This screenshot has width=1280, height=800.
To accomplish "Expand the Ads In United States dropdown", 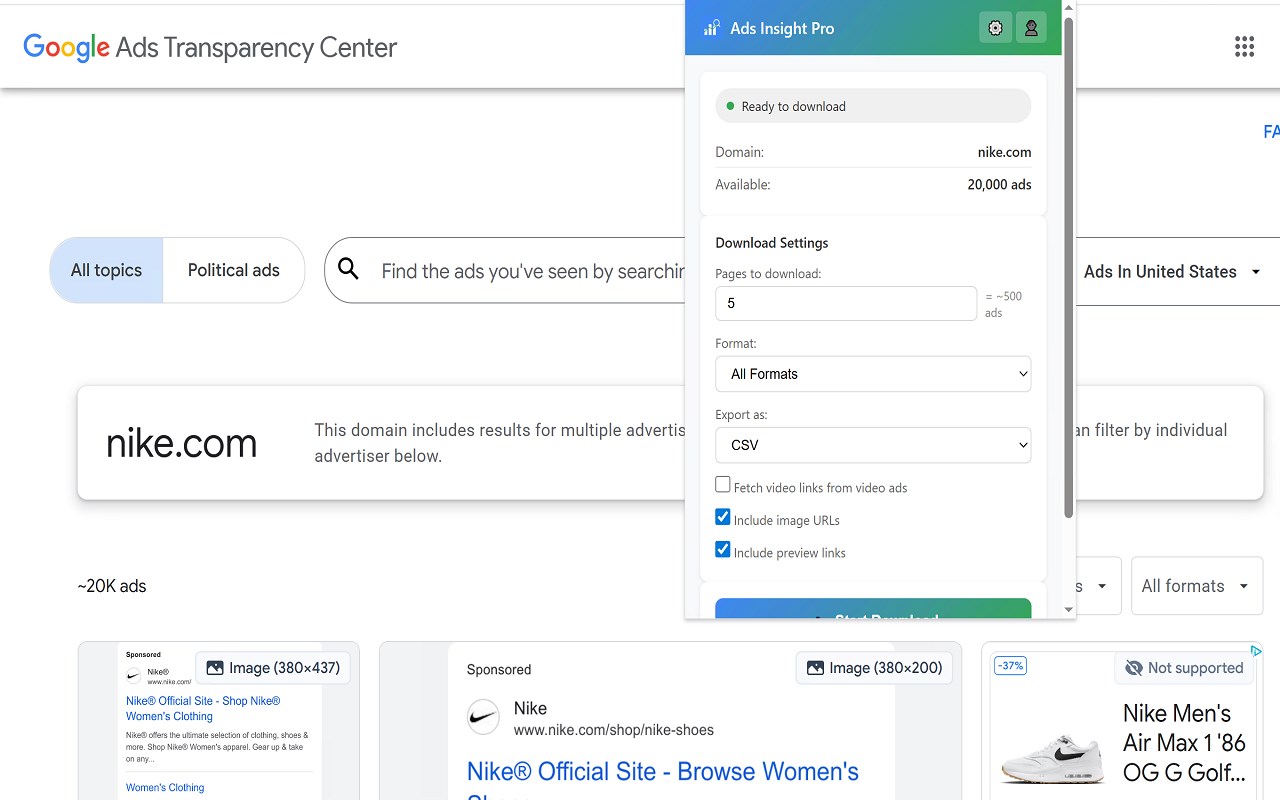I will pos(1172,272).
